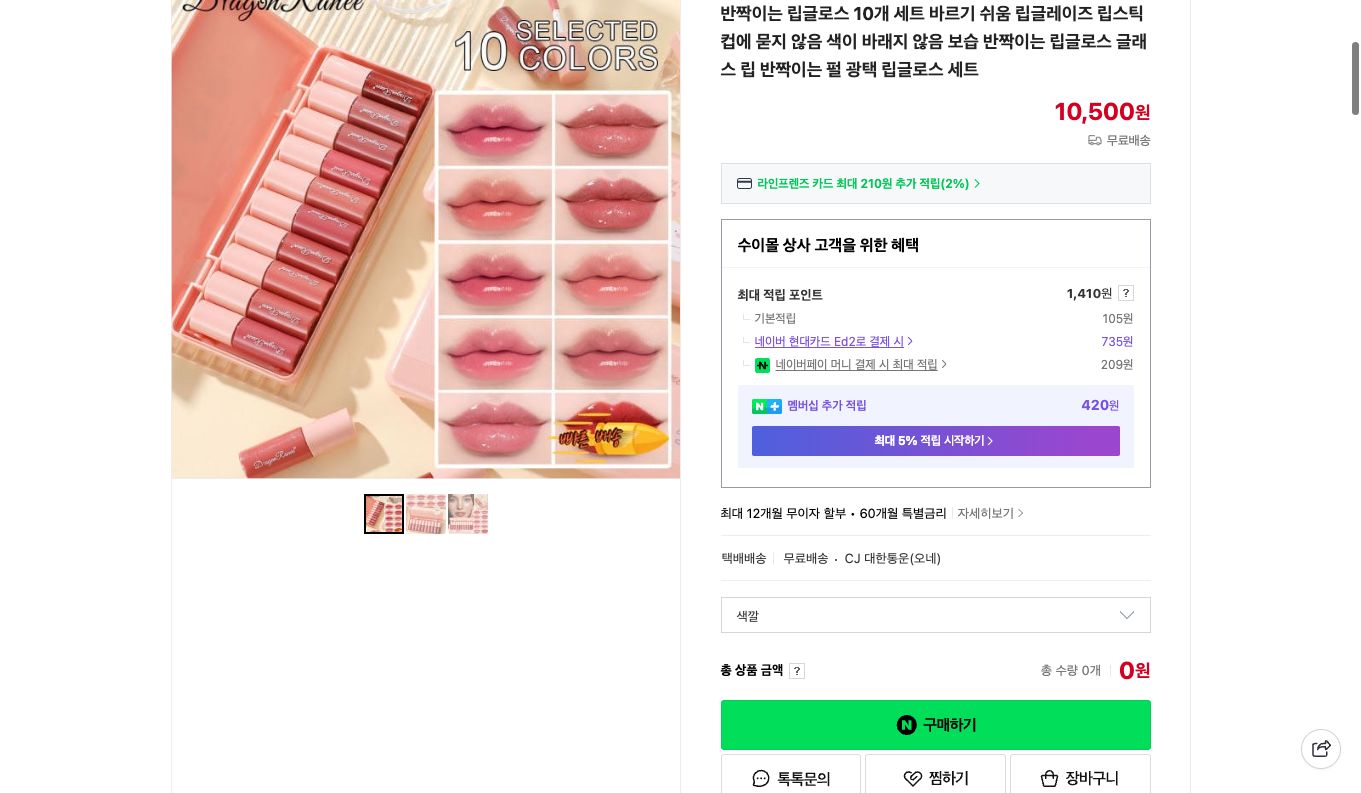Image resolution: width=1361 pixels, height=793 pixels.
Task: Click the 최대 5% 적립 시작하기 button
Action: click(935, 441)
